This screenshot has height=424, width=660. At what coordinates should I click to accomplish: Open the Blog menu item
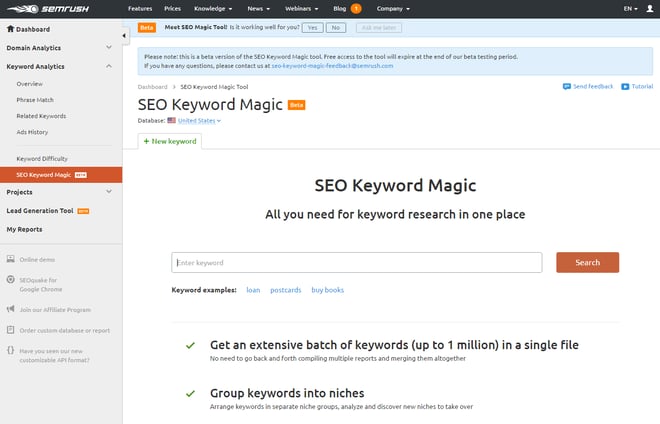[x=340, y=8]
